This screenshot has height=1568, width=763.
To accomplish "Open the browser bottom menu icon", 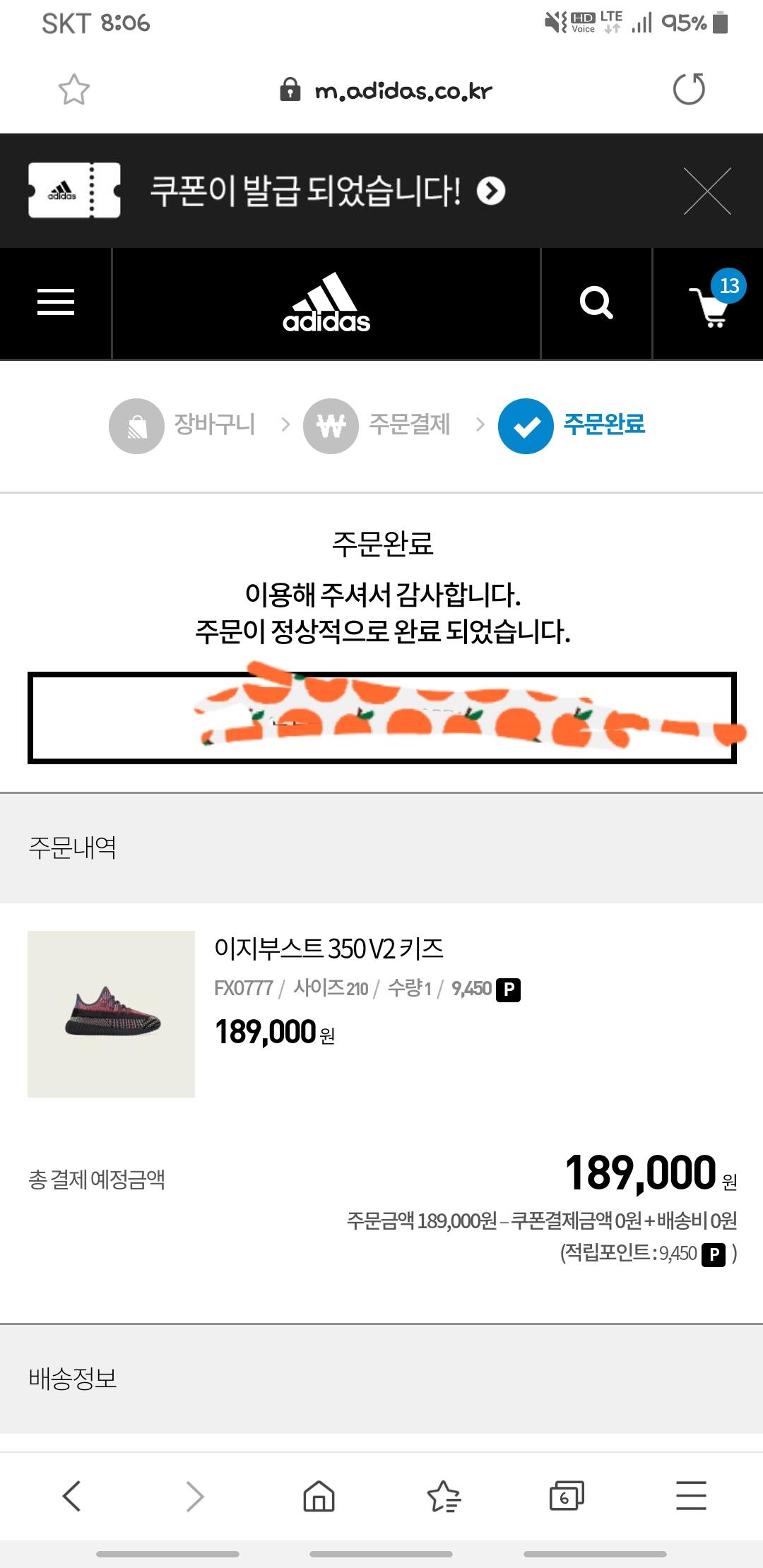I will point(691,1496).
